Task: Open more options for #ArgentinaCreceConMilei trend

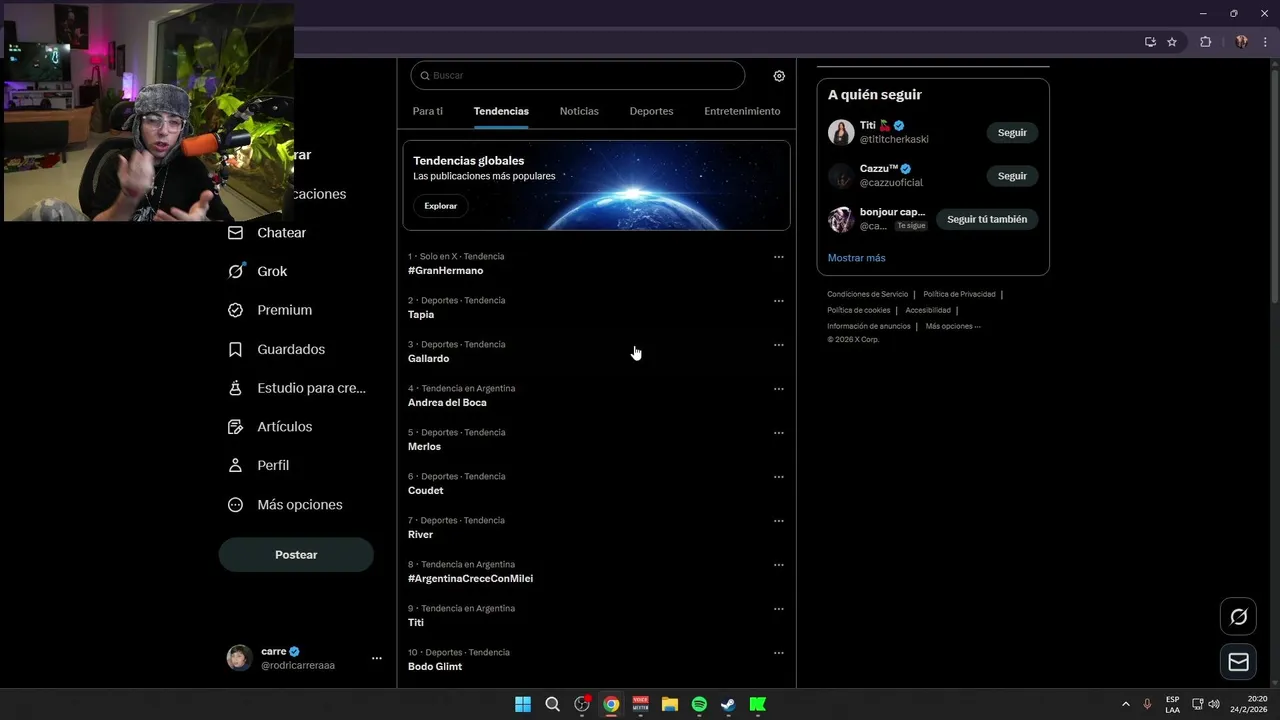Action: [778, 565]
